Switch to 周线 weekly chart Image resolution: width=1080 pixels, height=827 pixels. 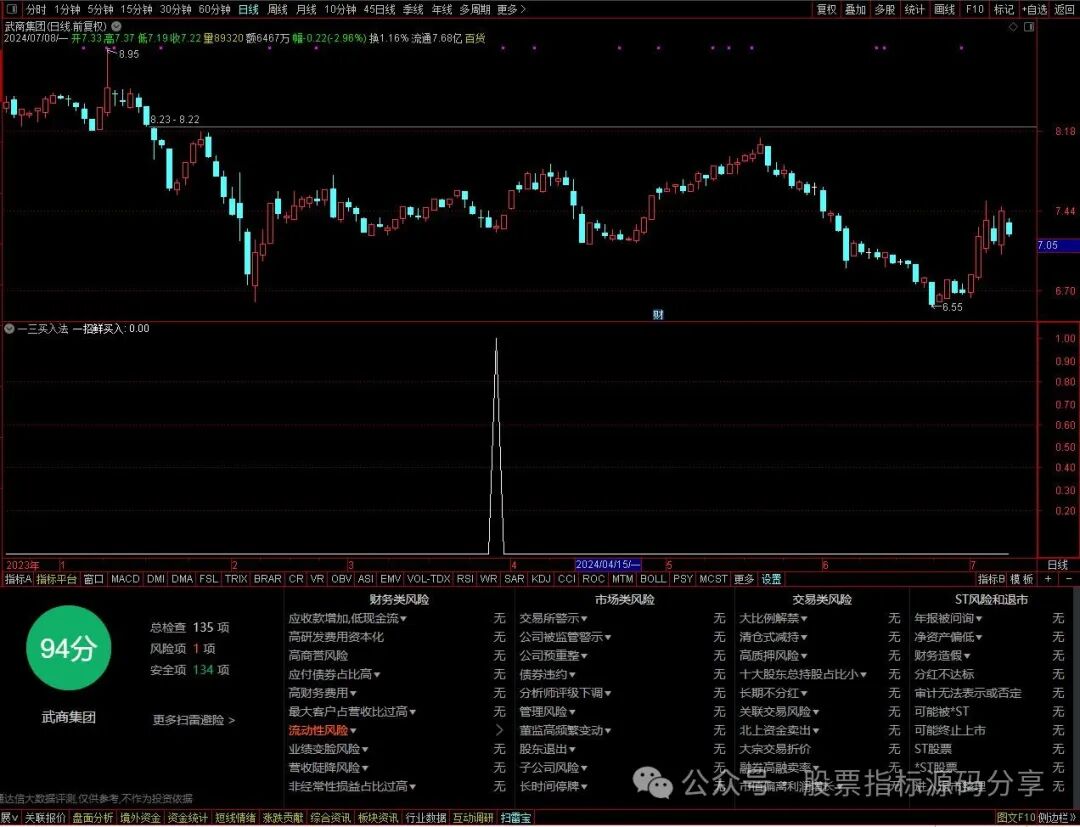tap(277, 9)
